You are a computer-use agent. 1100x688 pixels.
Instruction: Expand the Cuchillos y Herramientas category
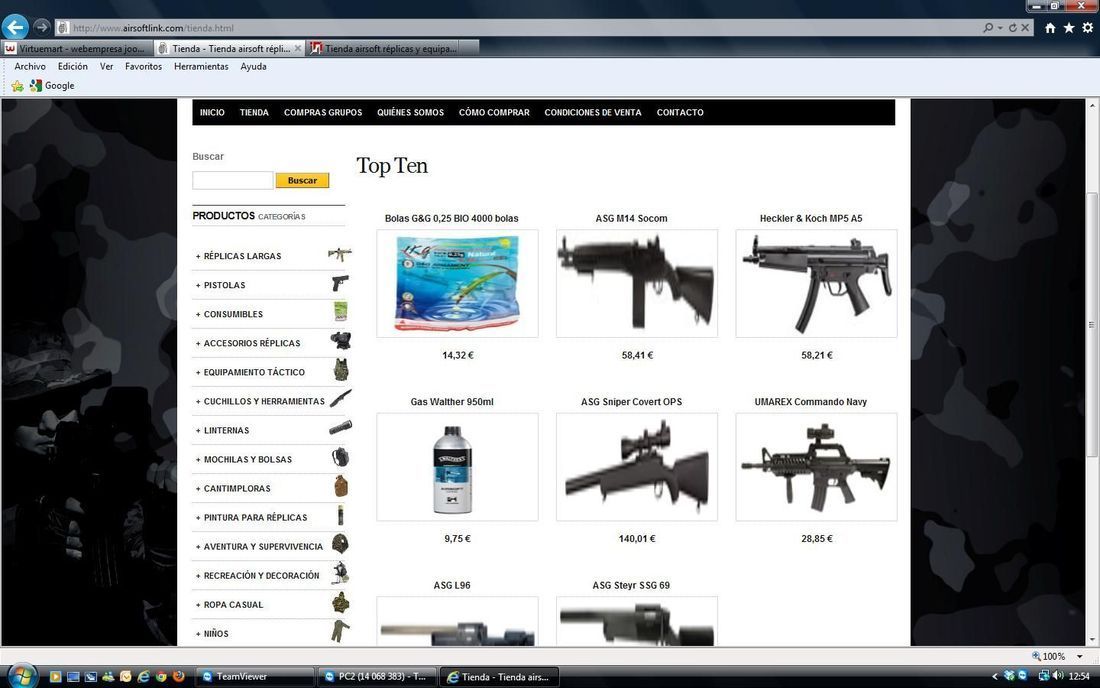tap(260, 401)
